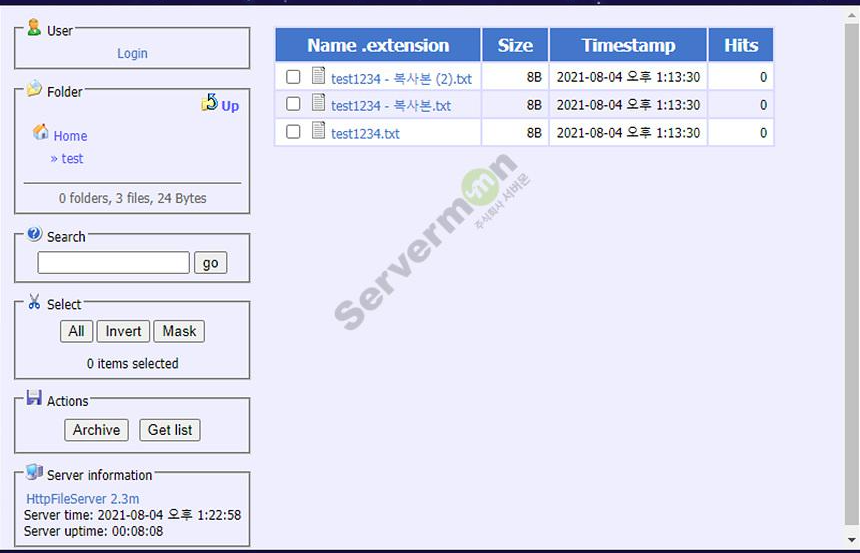Check the box for test1234 - 복사본.txt
Screen dimensions: 860x553
(x=293, y=104)
